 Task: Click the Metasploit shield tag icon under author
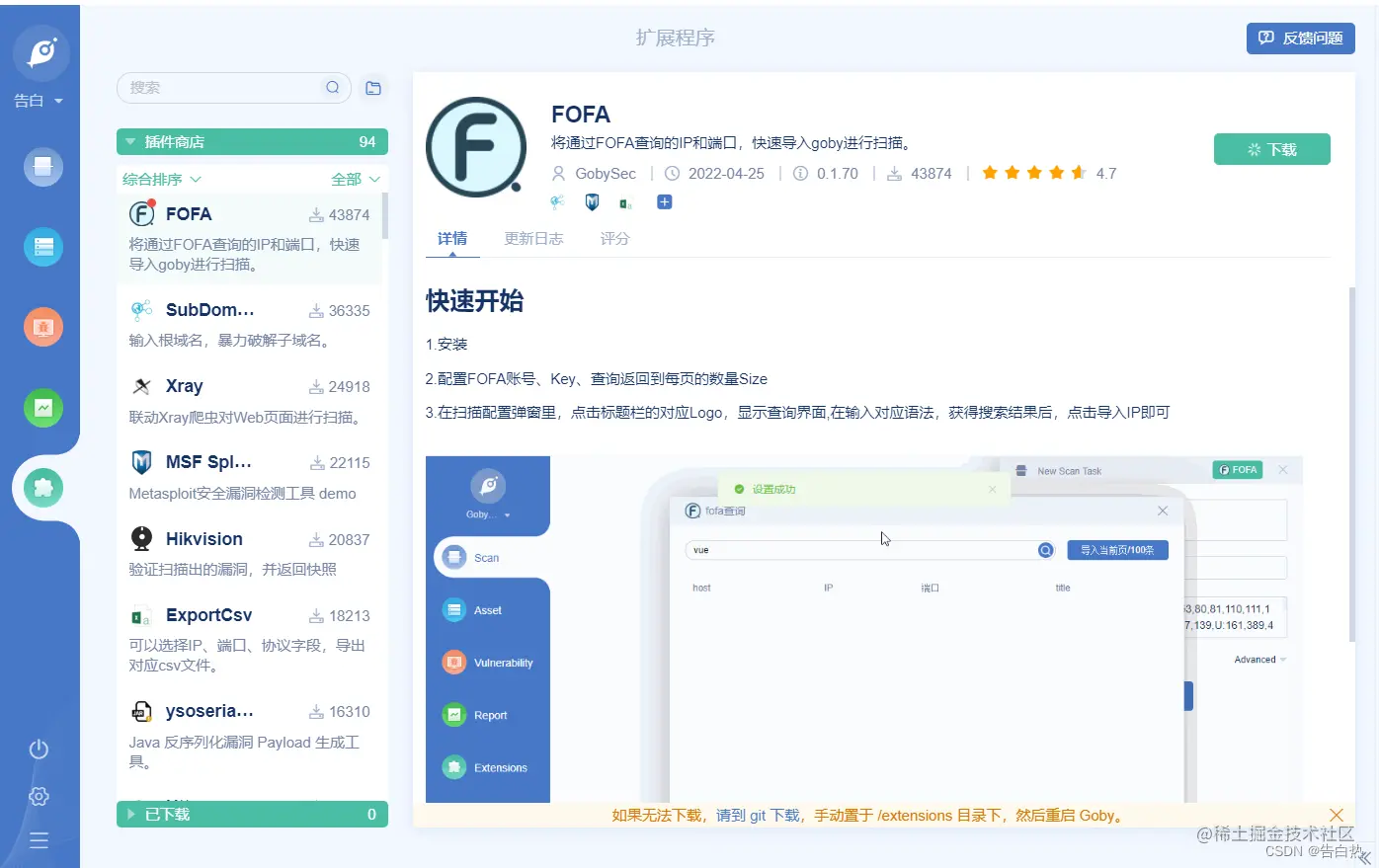click(593, 201)
